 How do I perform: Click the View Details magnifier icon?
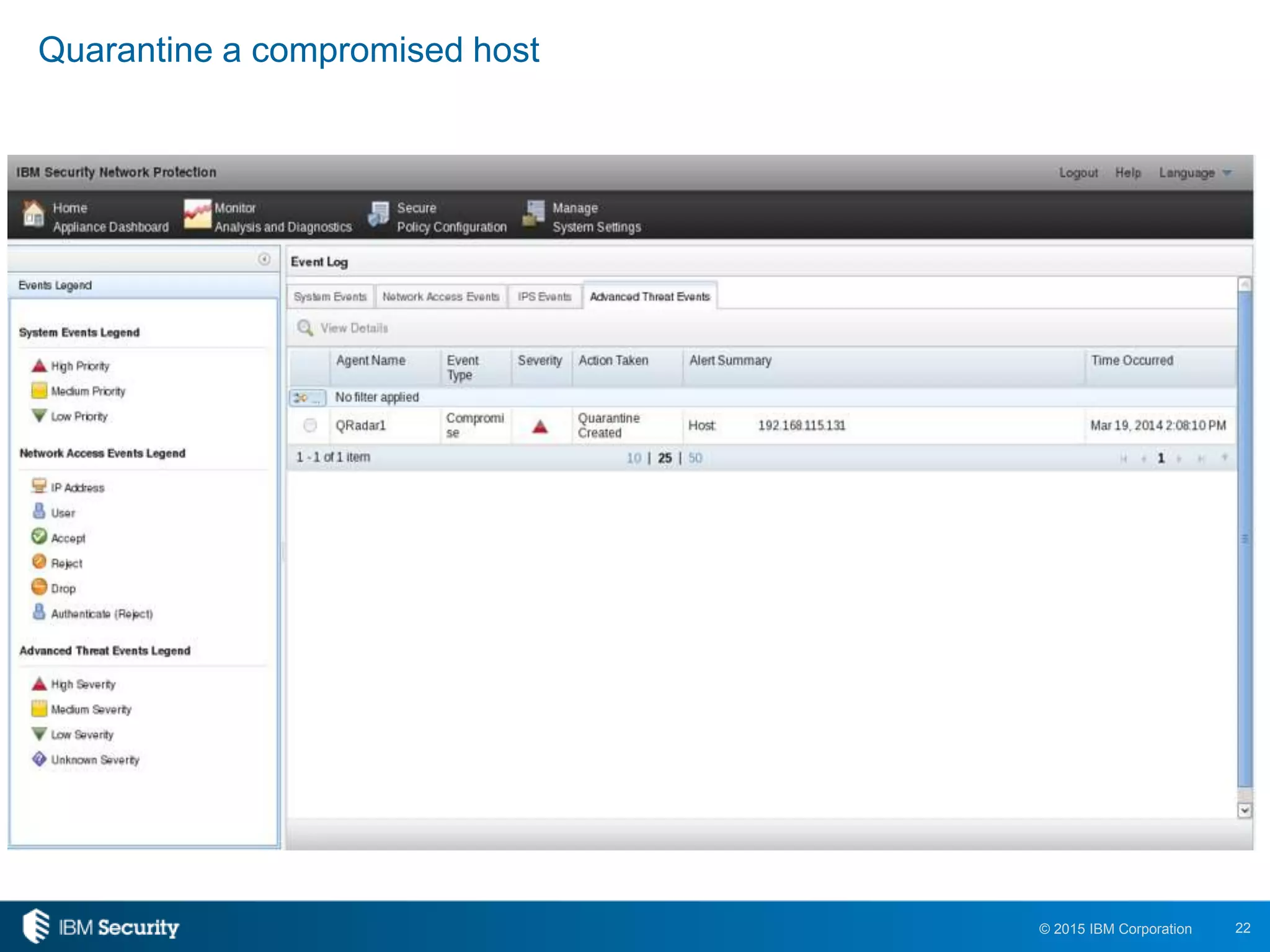click(x=304, y=327)
